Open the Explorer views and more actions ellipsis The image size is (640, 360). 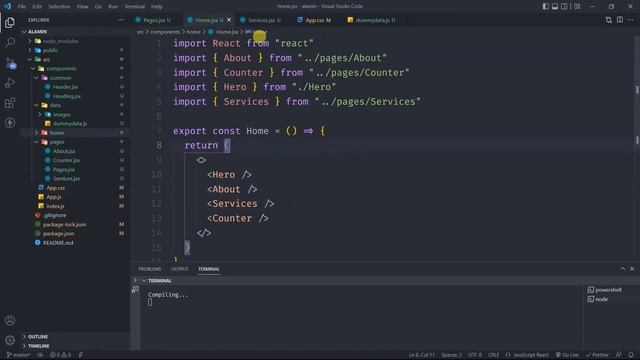[120, 20]
